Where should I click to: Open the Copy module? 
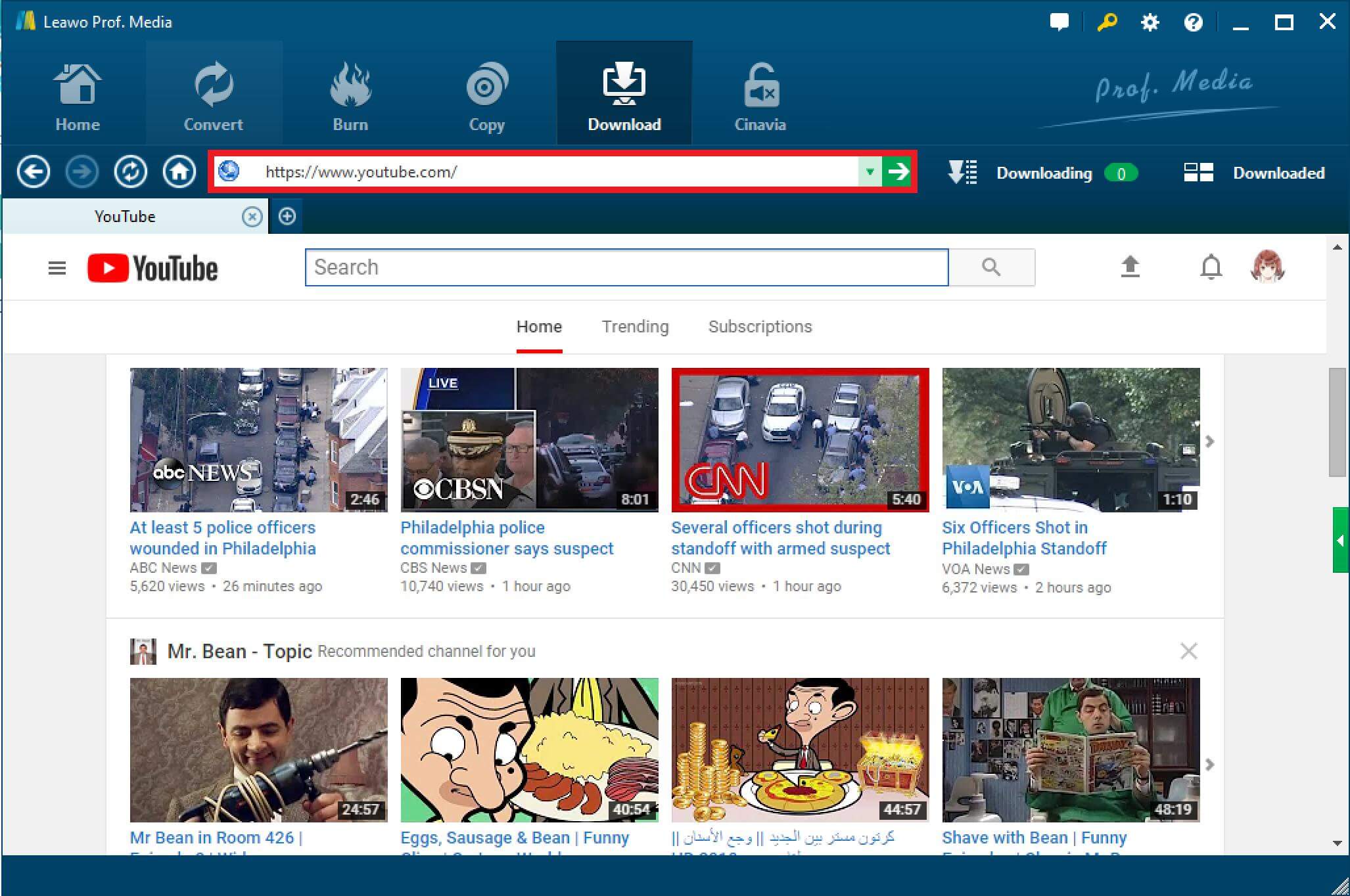point(486,92)
